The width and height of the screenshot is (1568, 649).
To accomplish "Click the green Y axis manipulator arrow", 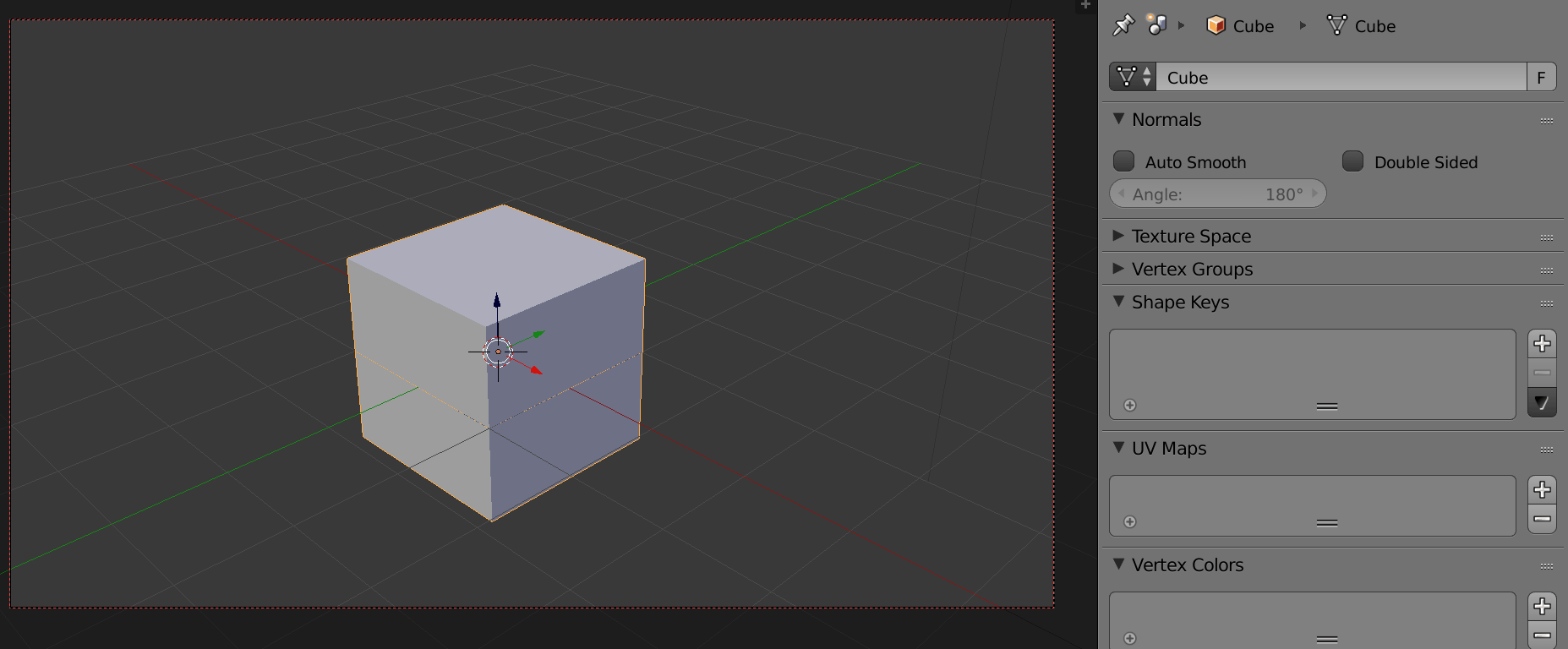I will (538, 335).
